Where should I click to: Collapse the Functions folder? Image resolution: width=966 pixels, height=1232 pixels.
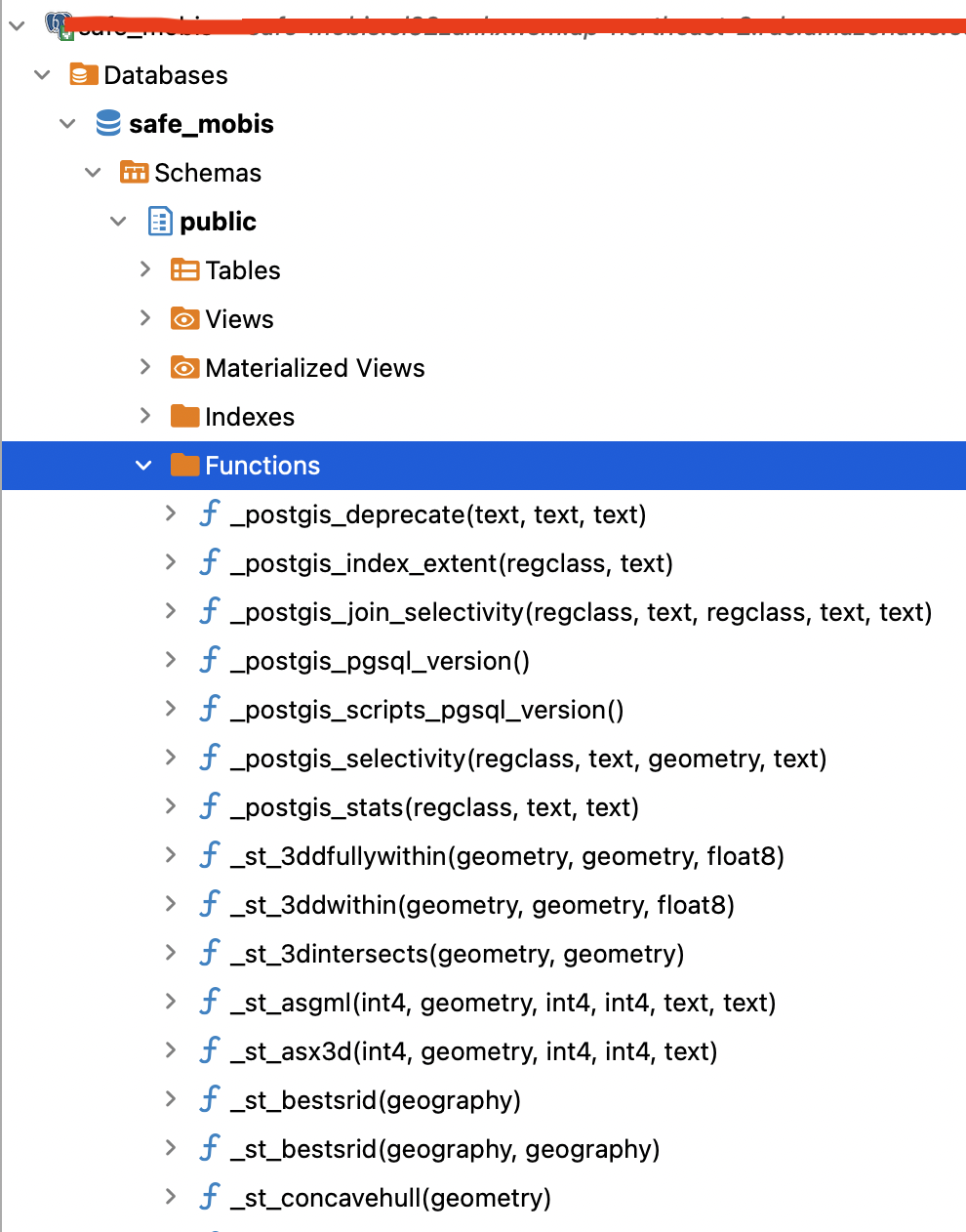coord(143,466)
